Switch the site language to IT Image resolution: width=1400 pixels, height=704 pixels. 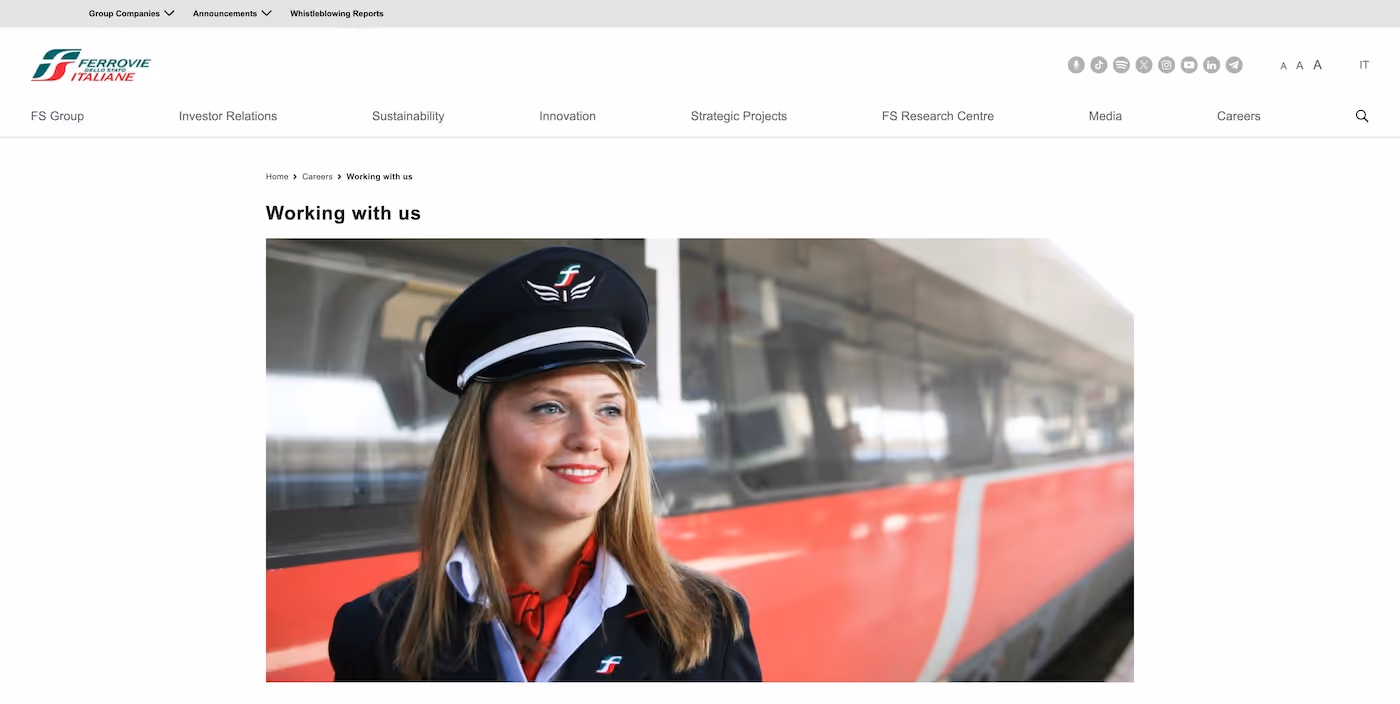pos(1364,64)
